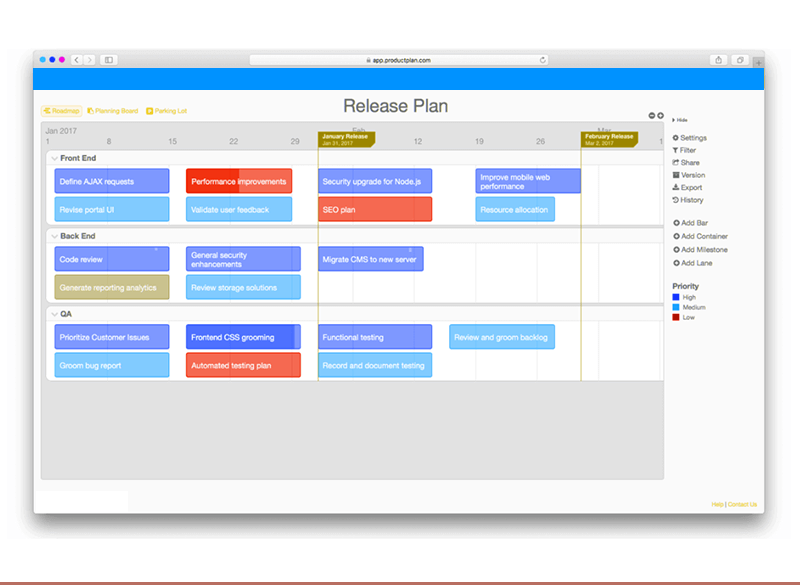Select the SEO plan bar
This screenshot has width=800, height=585.
(x=374, y=209)
